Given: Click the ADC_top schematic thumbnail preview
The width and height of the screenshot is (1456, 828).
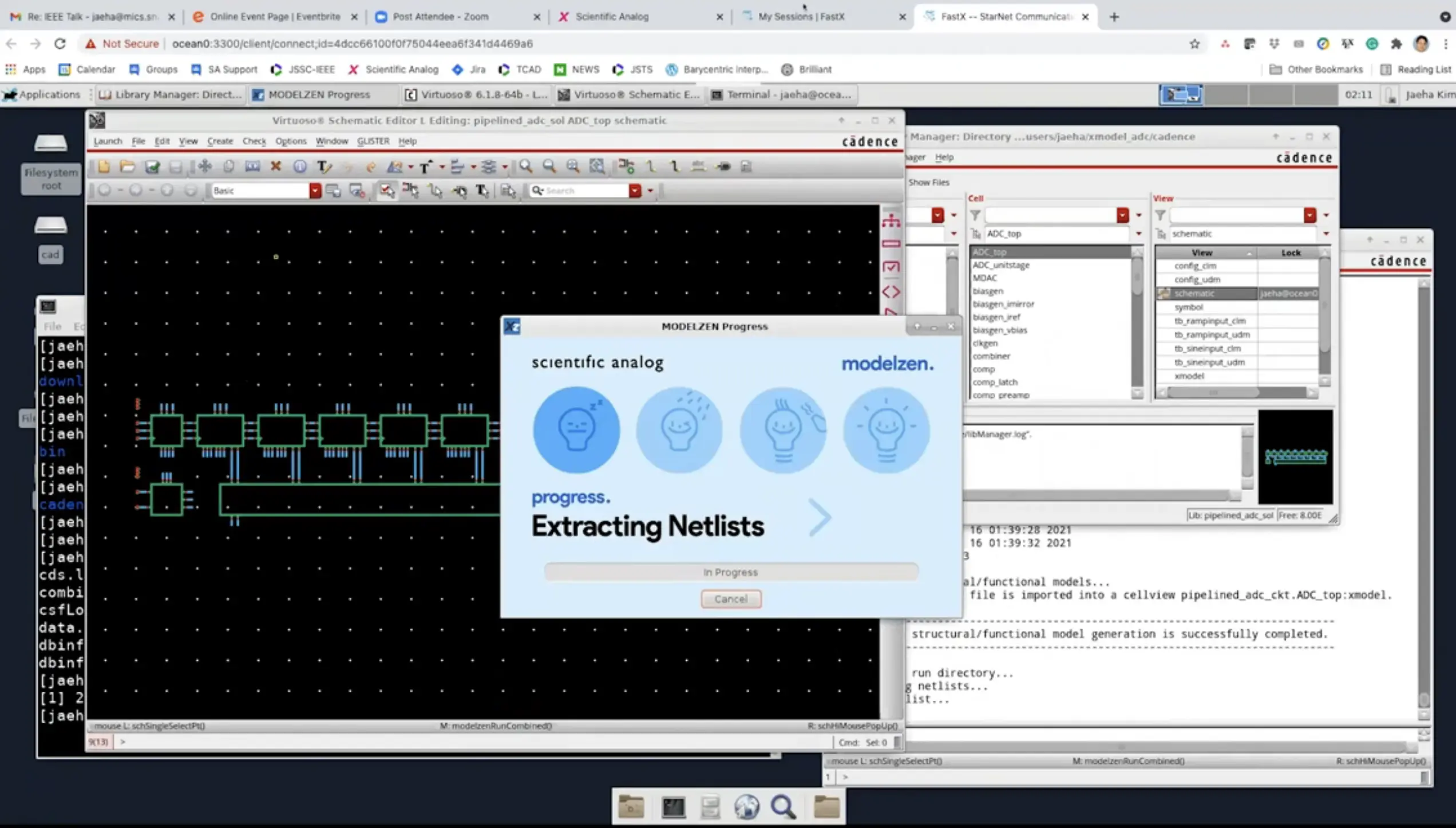Looking at the screenshot, I should (1295, 456).
